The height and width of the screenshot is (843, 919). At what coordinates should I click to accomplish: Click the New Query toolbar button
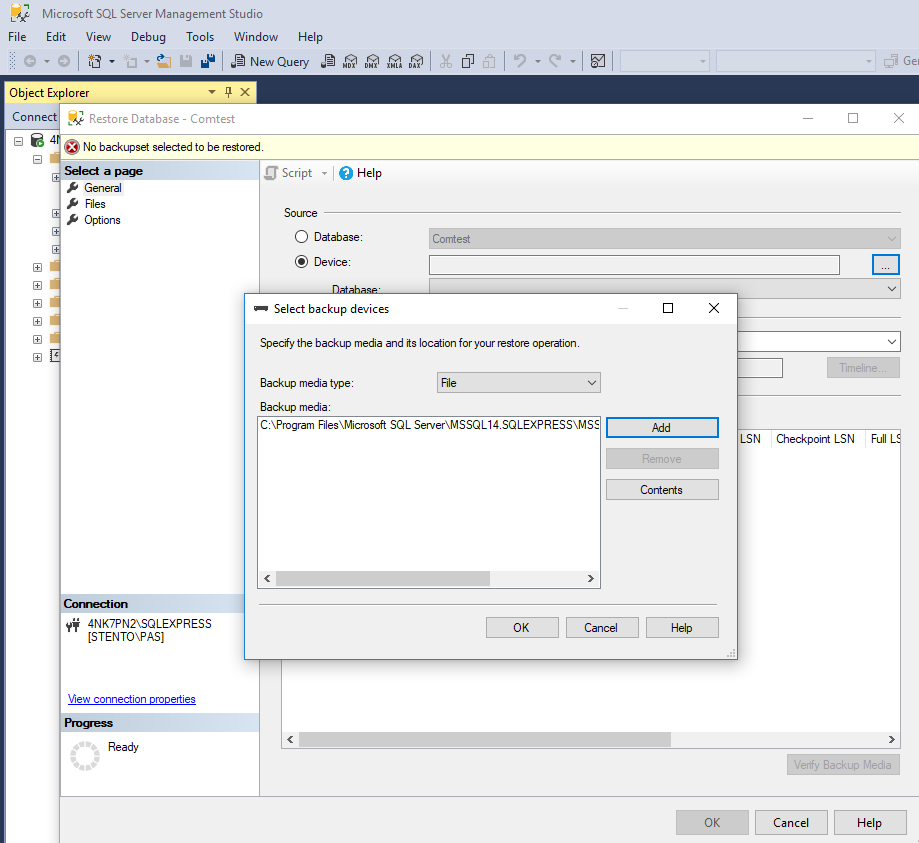click(270, 61)
